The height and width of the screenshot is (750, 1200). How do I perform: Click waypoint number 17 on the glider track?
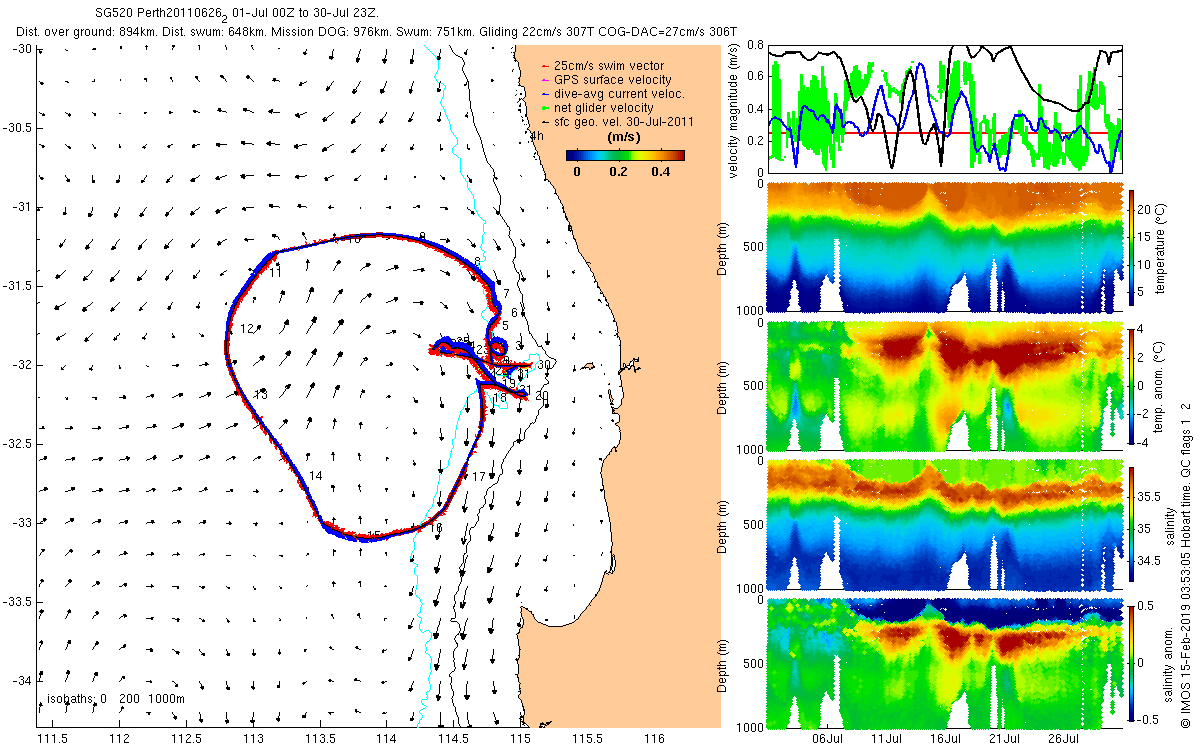click(x=479, y=477)
